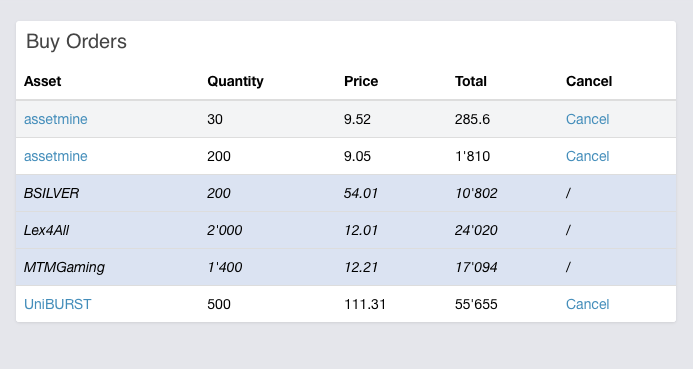Click the BSILVER pending order row
This screenshot has height=369, width=693.
click(x=346, y=193)
